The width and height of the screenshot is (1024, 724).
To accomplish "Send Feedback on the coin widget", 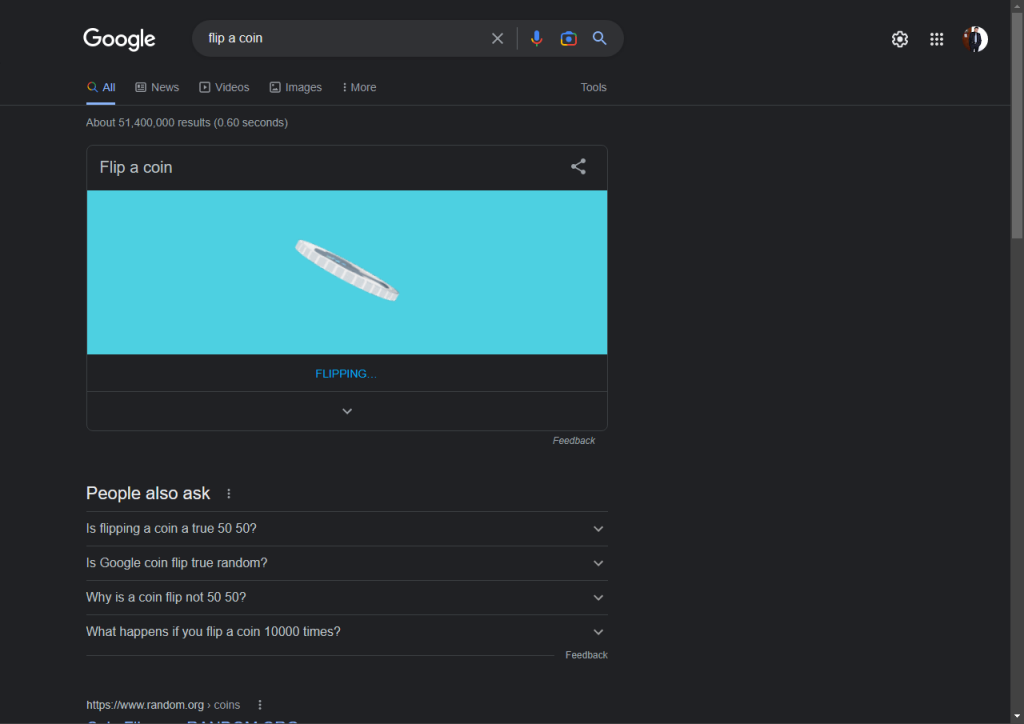I will click(573, 441).
